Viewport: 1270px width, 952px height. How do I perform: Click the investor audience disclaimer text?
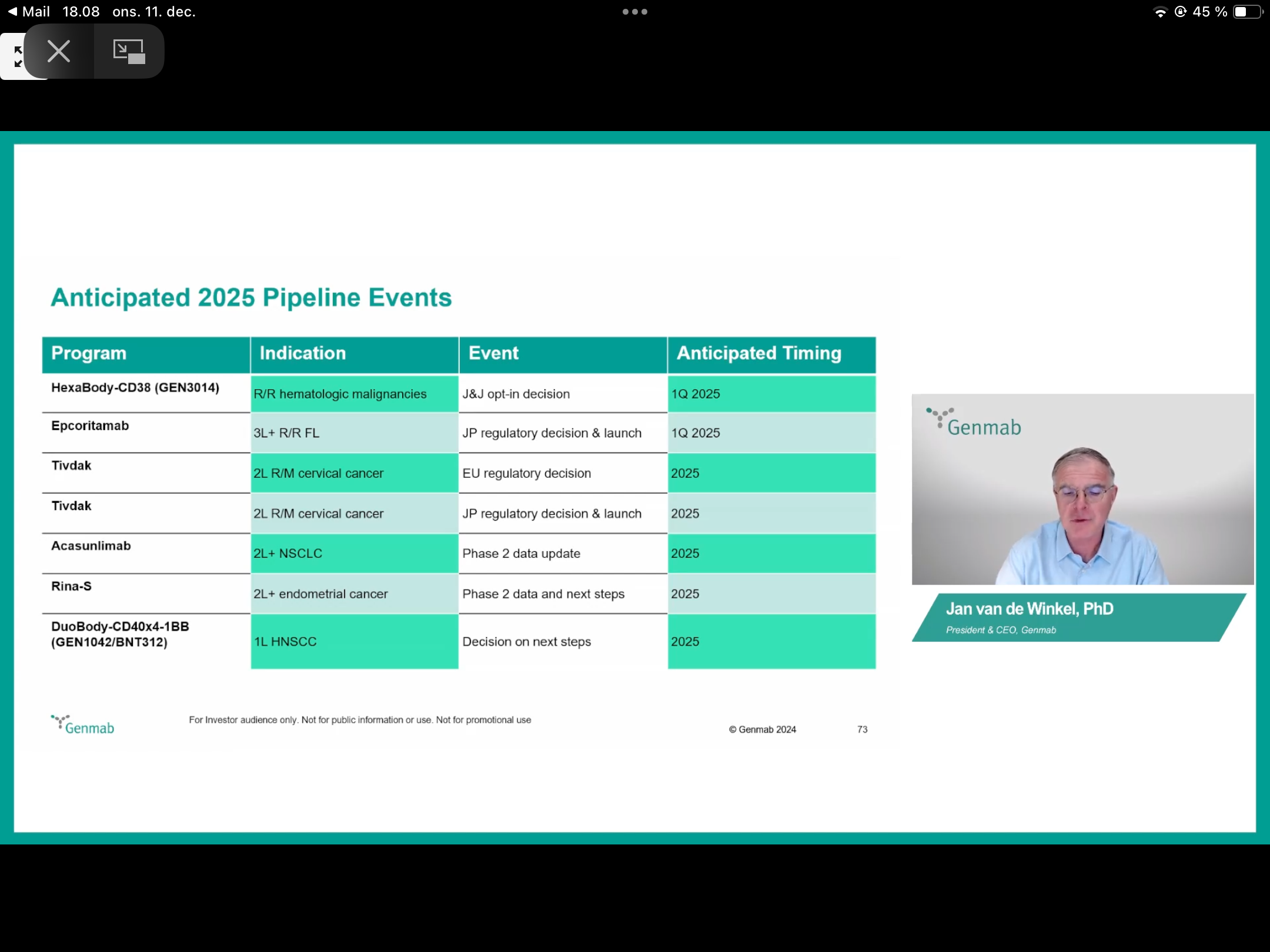click(360, 720)
